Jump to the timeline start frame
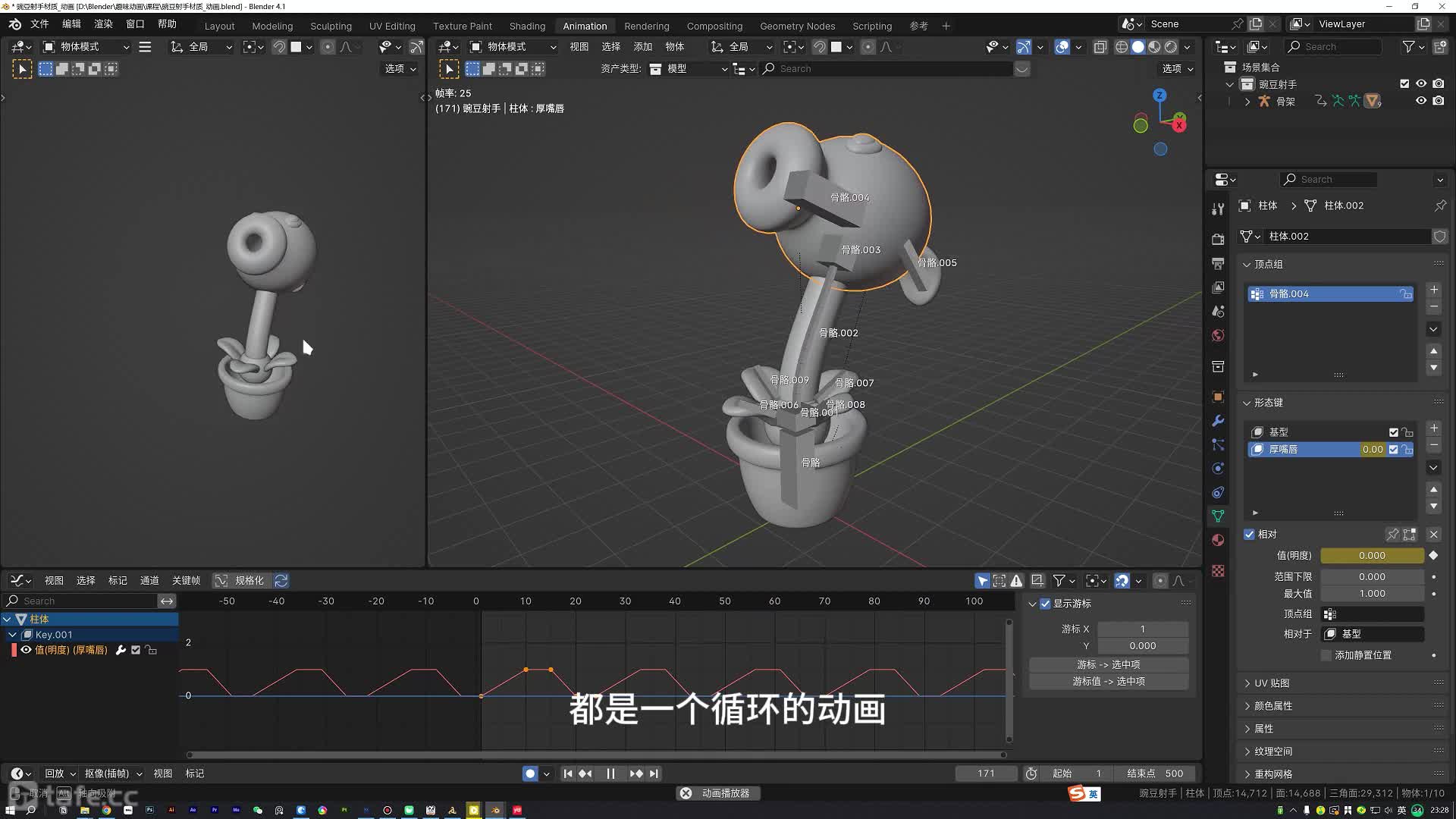Image resolution: width=1456 pixels, height=819 pixels. coord(567,773)
